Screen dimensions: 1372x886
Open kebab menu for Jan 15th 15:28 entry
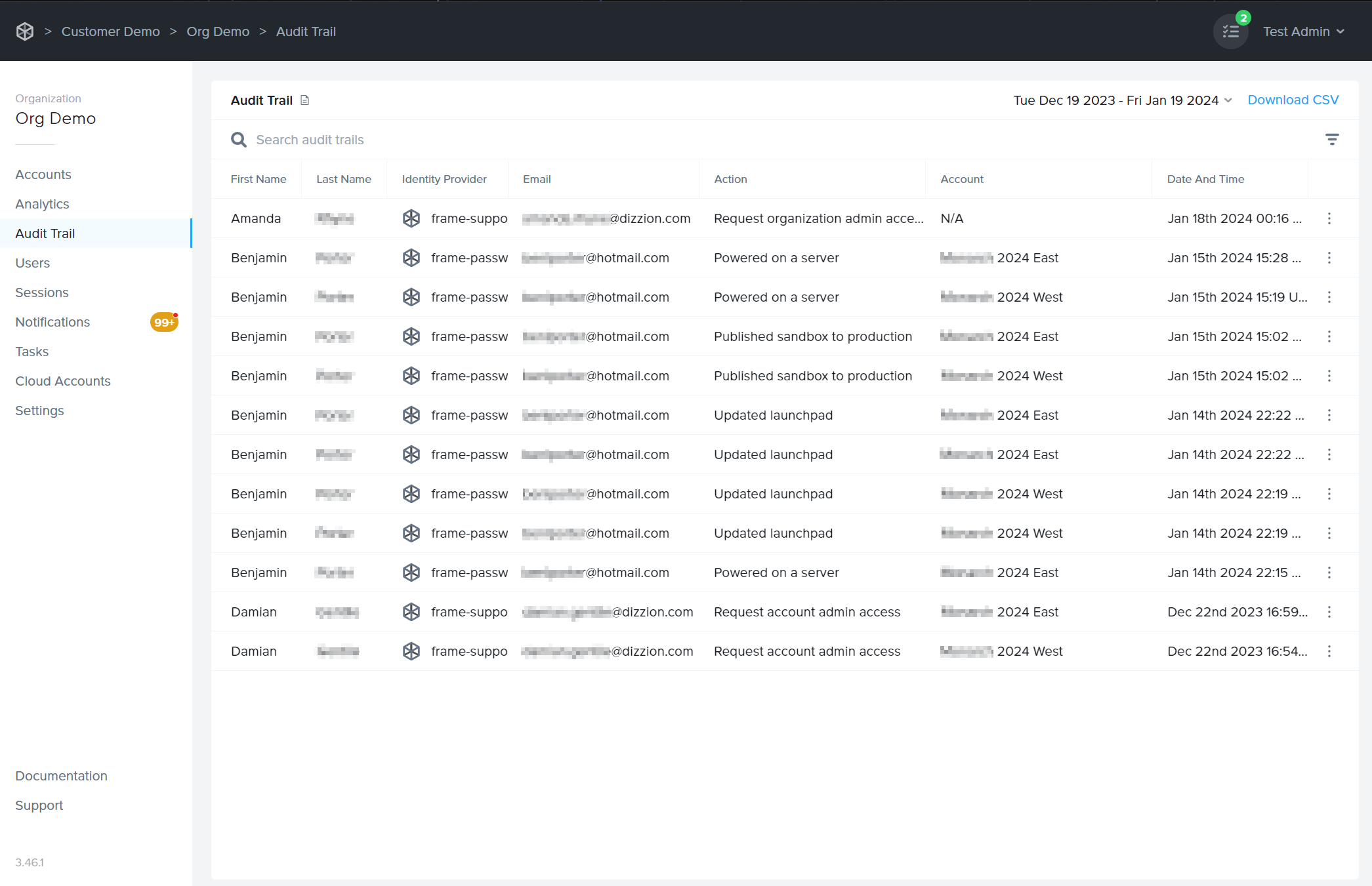click(1329, 258)
